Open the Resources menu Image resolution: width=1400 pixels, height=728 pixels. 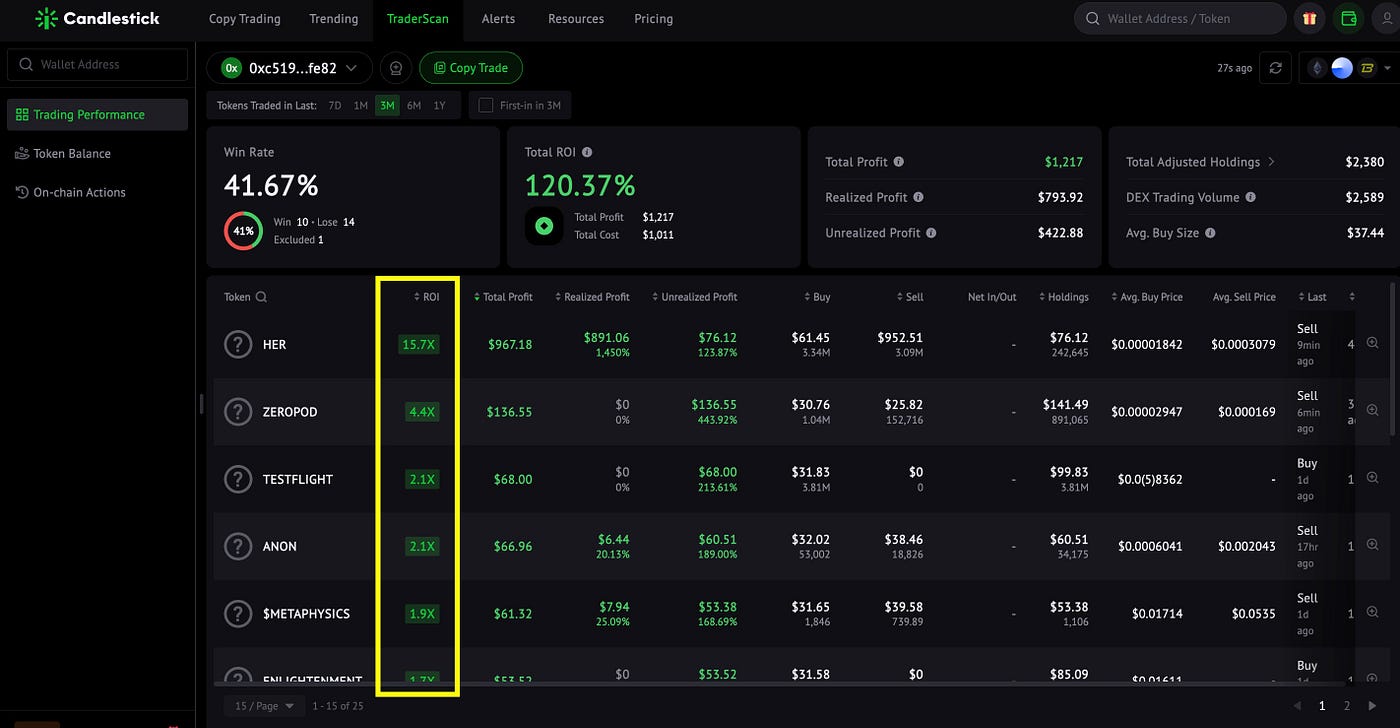pos(576,18)
